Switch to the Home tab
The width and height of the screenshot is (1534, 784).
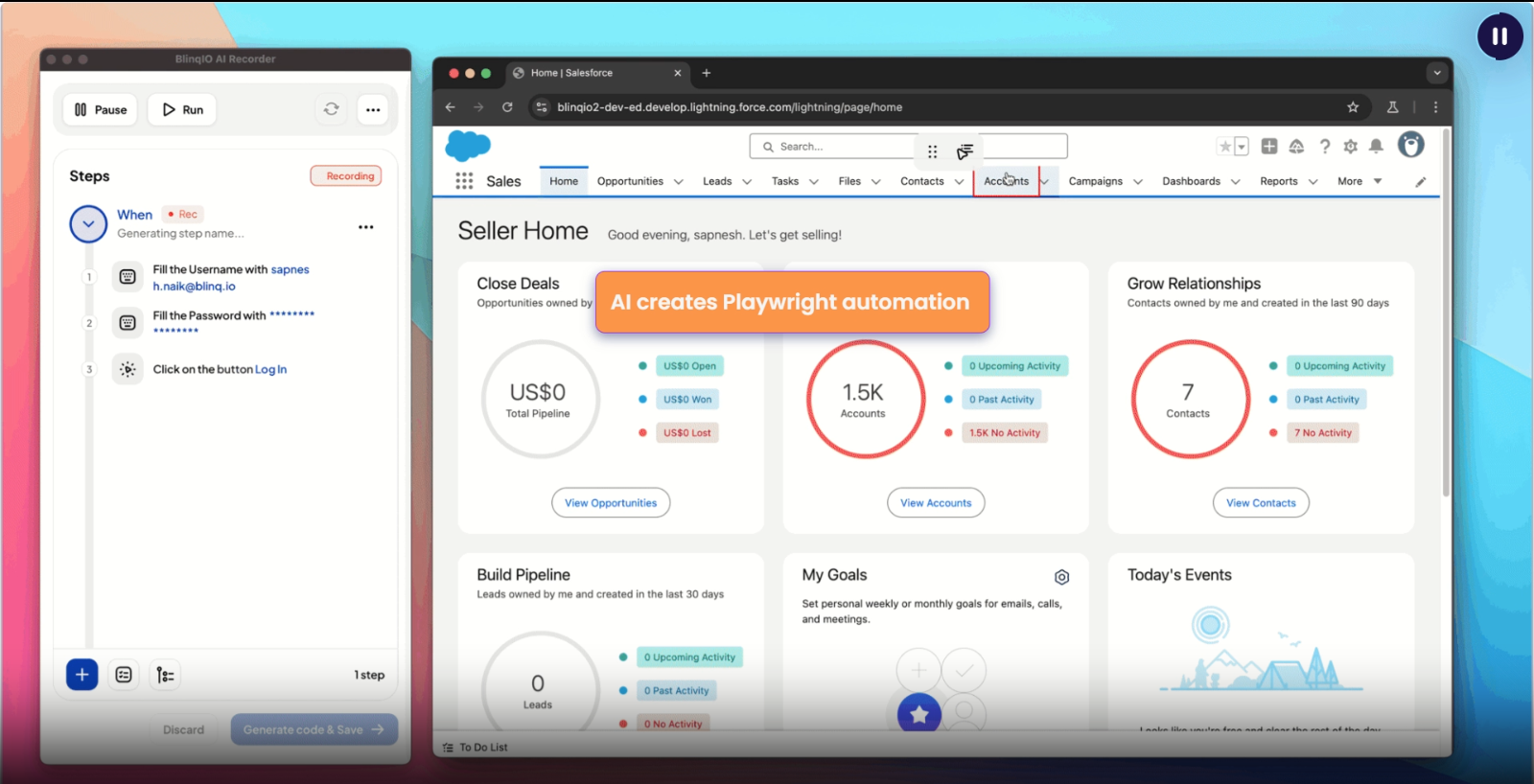pyautogui.click(x=564, y=181)
